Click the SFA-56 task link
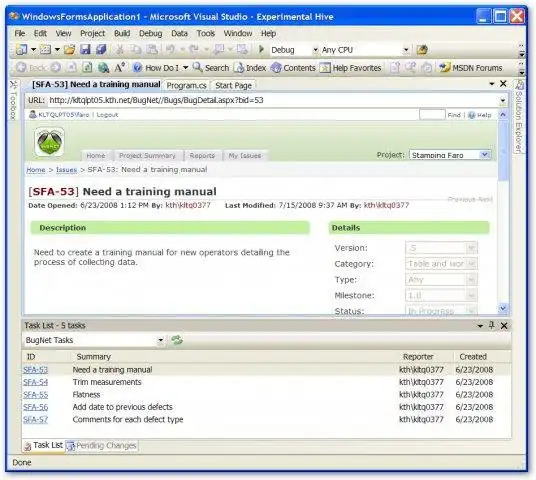The image size is (536, 480). pos(36,407)
